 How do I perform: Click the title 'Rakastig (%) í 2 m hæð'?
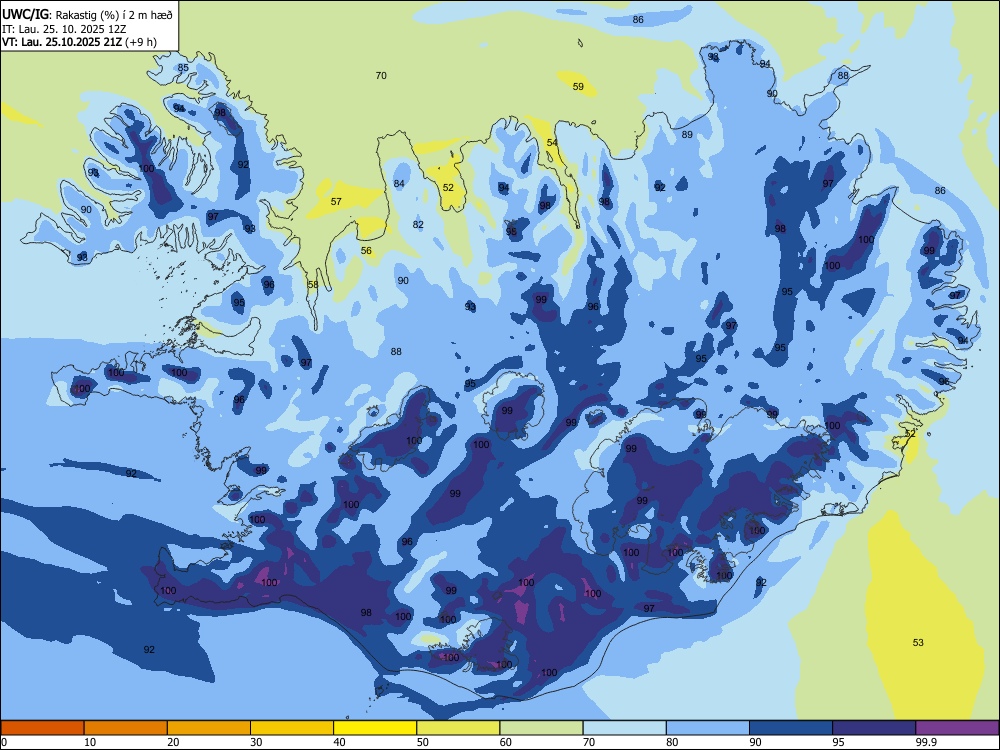pos(114,15)
